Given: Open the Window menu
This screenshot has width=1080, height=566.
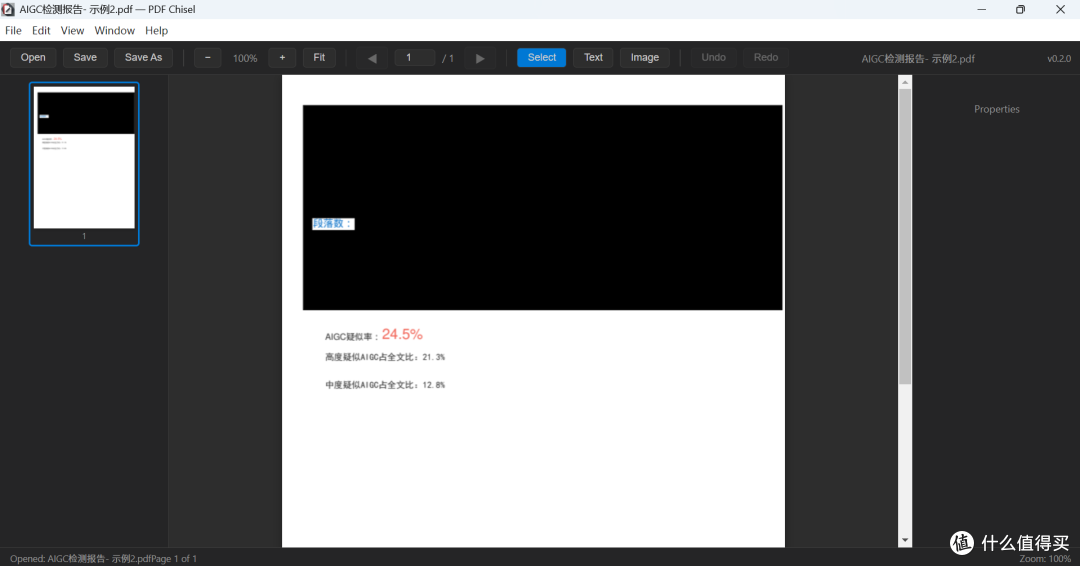Looking at the screenshot, I should click(x=114, y=30).
